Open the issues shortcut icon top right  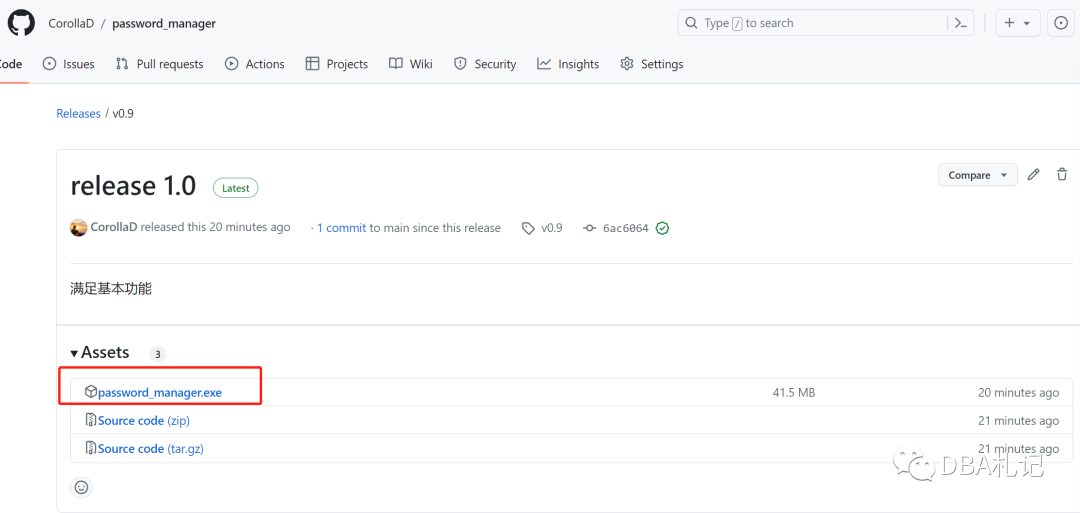pos(1061,23)
